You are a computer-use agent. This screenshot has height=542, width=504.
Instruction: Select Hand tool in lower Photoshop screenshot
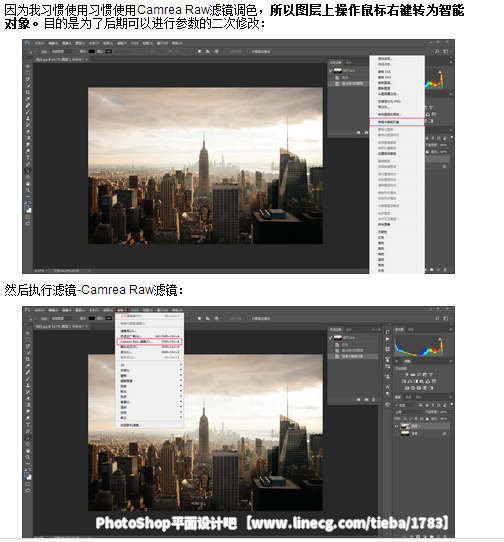point(28,450)
